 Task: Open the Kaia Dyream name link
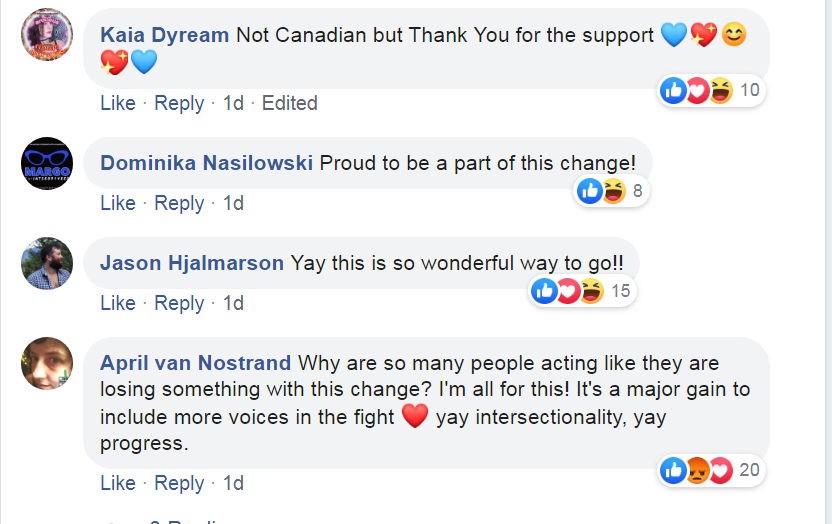(x=165, y=35)
